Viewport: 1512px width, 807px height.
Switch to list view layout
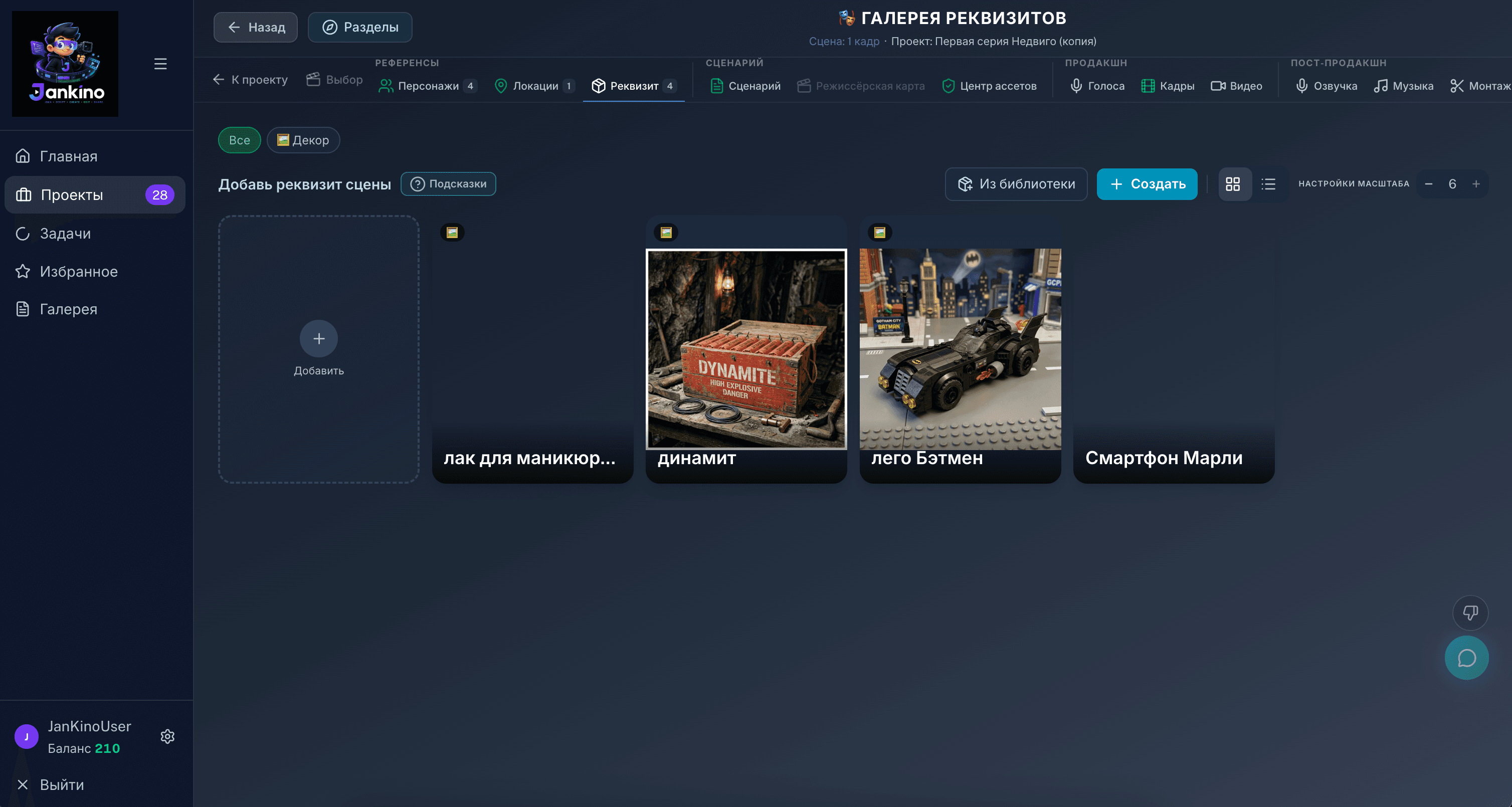click(x=1268, y=184)
